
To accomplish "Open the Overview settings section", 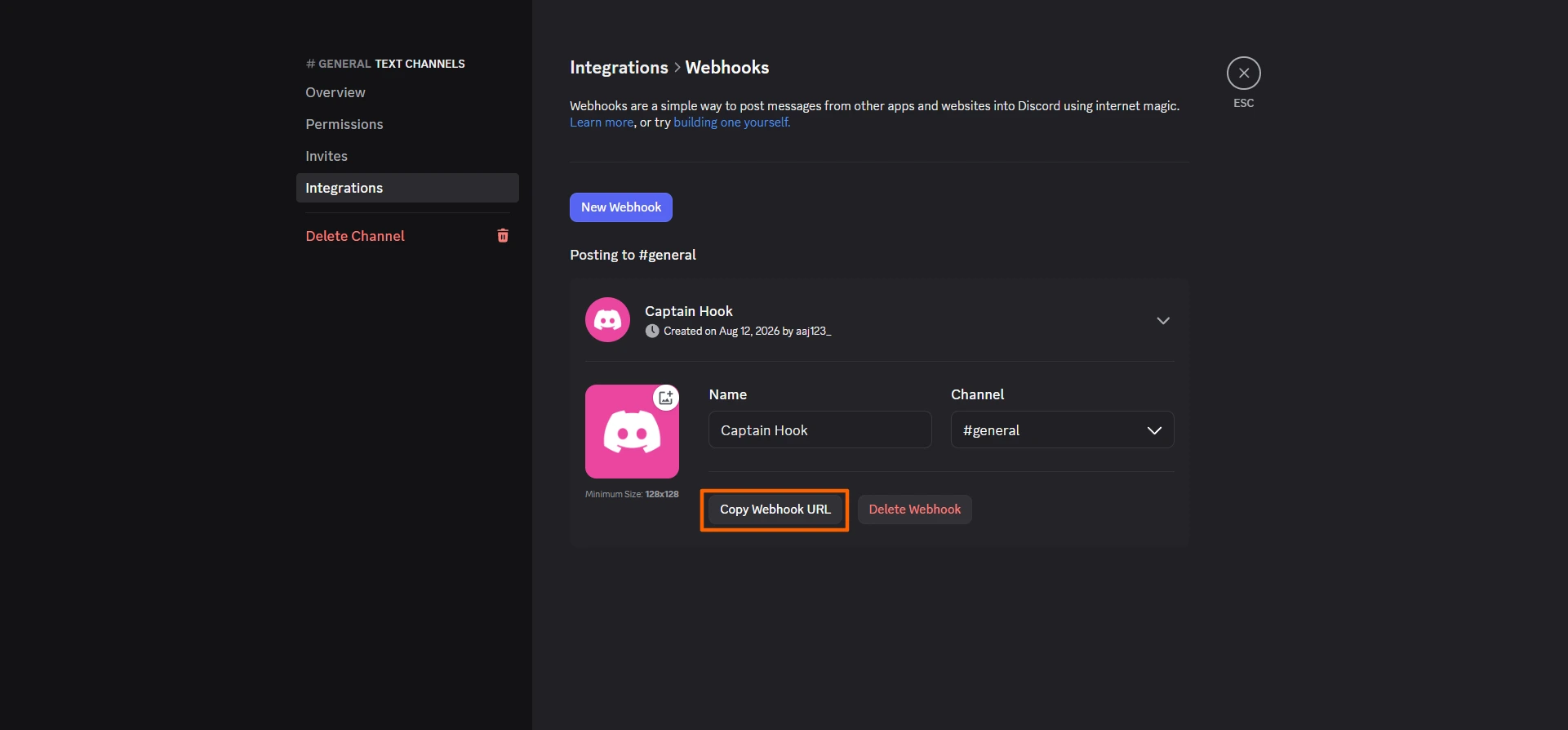I will pyautogui.click(x=407, y=92).
